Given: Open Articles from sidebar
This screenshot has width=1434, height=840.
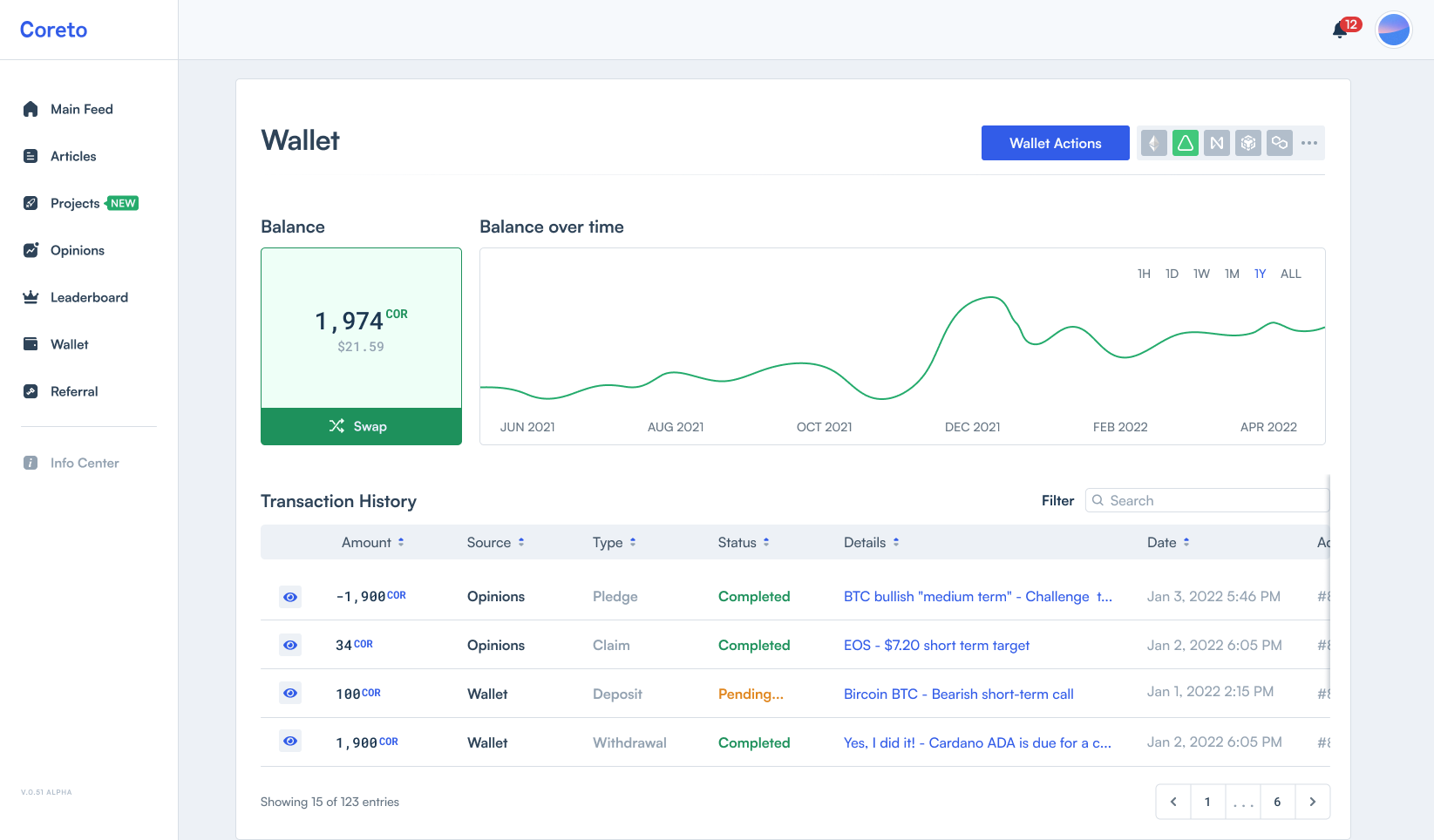Looking at the screenshot, I should (x=73, y=156).
